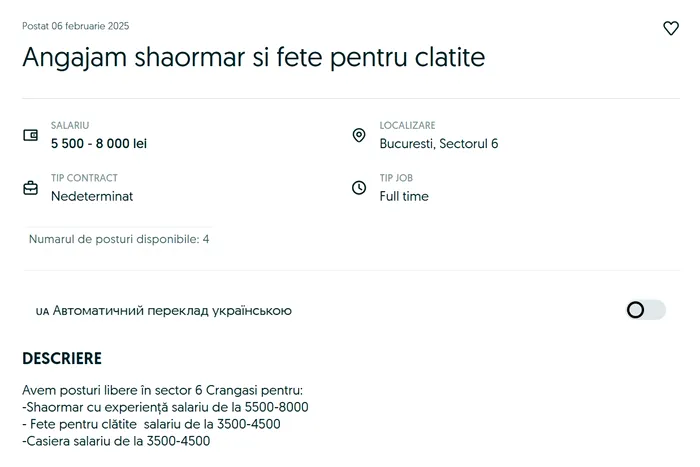Click the UA language badge
The height and width of the screenshot is (467, 700).
pos(42,311)
